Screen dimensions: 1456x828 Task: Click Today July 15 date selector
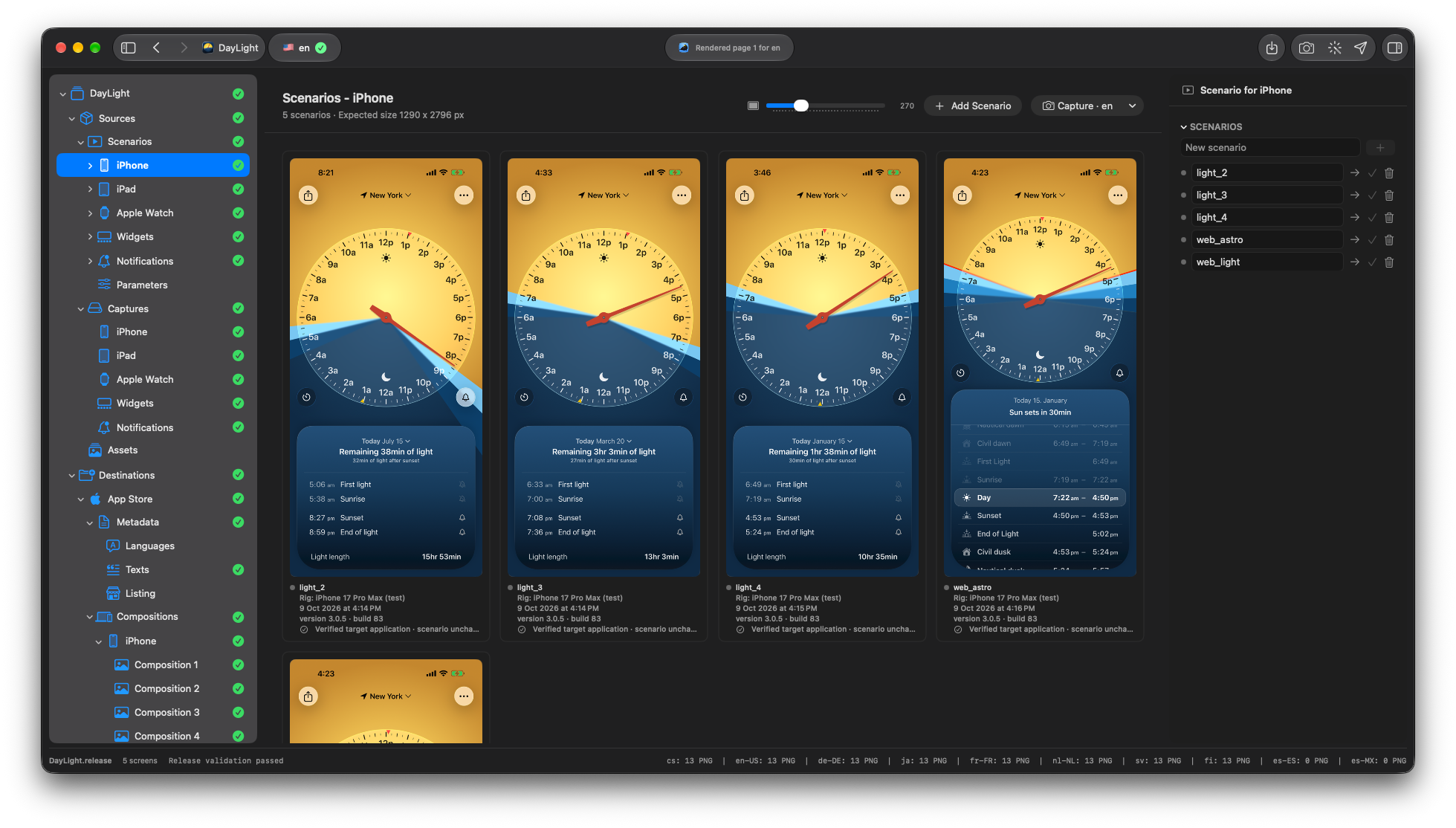(x=386, y=441)
